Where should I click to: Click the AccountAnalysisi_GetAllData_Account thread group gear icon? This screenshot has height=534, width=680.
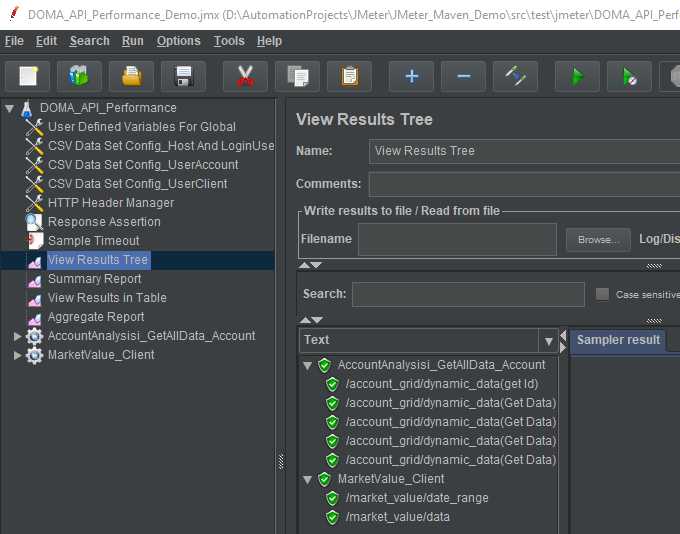coord(35,336)
